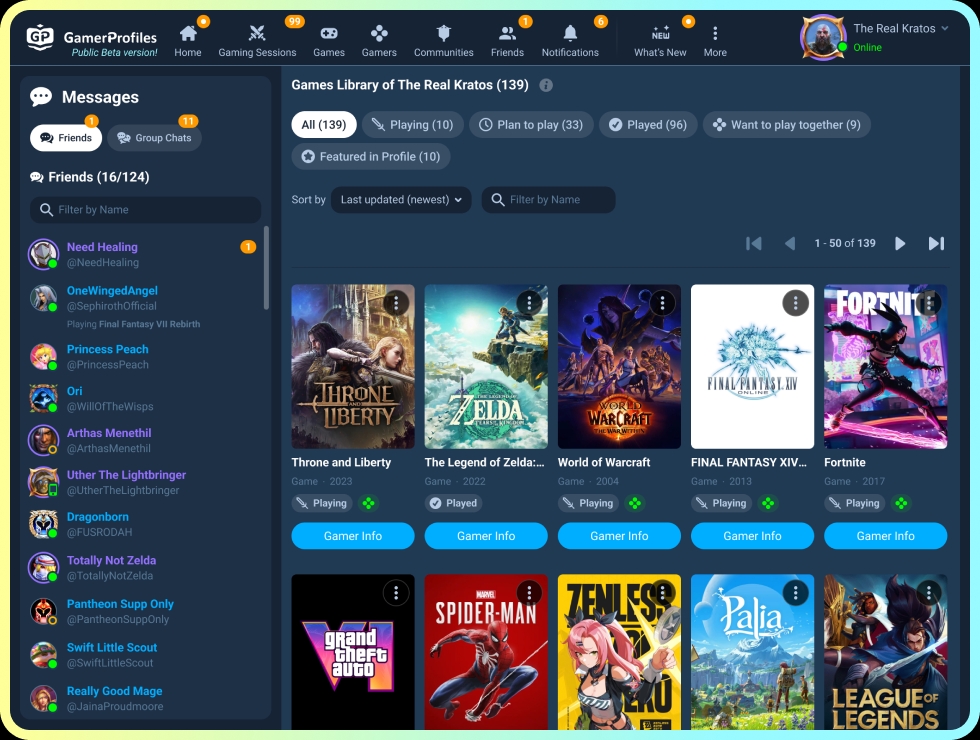This screenshot has height=740, width=980.
Task: Open the Last updated sort dropdown
Action: pos(401,199)
